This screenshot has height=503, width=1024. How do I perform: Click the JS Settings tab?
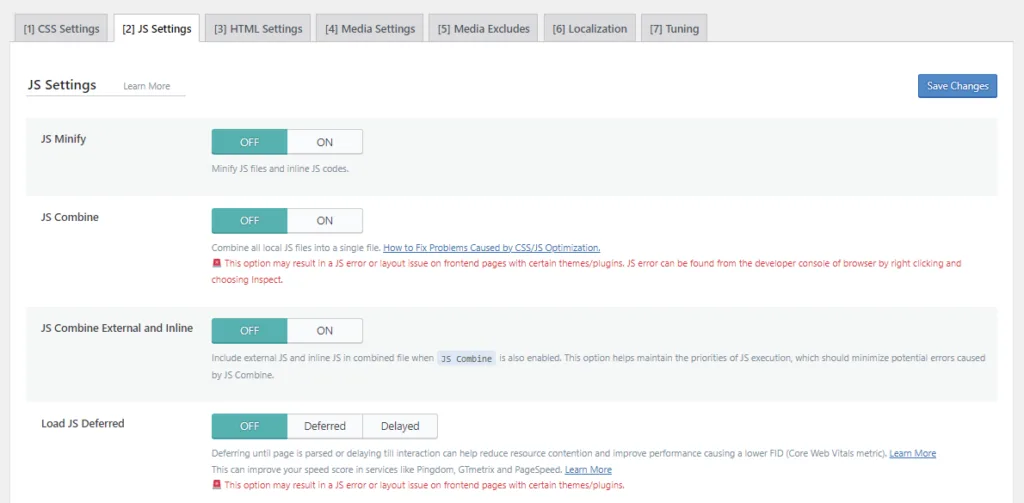point(157,29)
